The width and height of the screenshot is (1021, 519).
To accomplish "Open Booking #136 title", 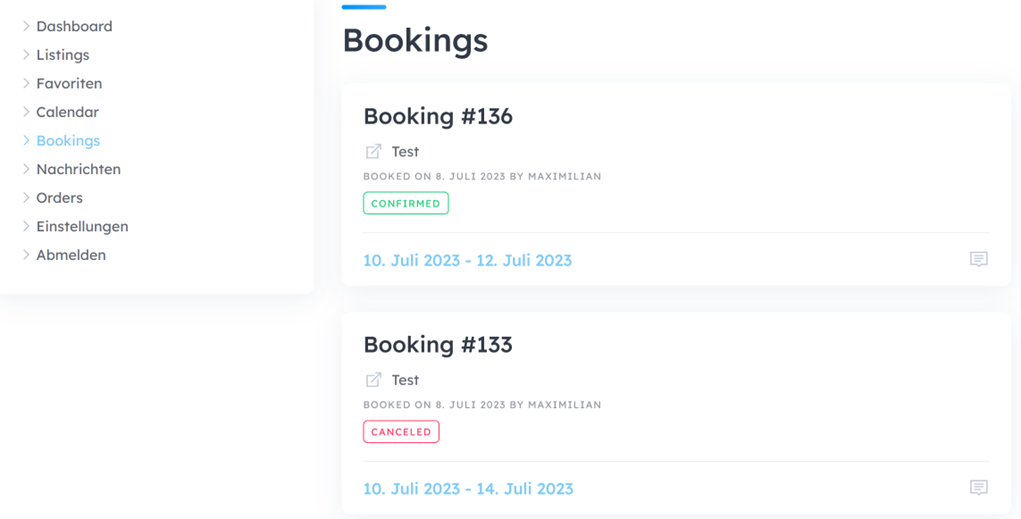I will tap(438, 116).
